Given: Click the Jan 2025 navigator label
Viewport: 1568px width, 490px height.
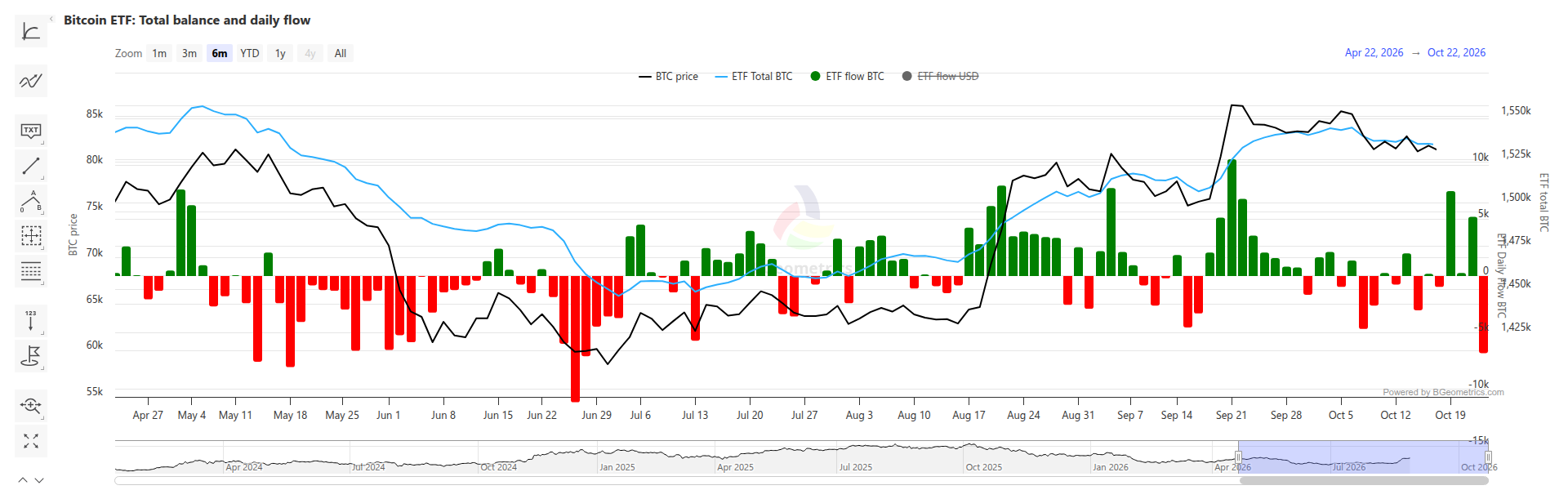Looking at the screenshot, I should [617, 467].
